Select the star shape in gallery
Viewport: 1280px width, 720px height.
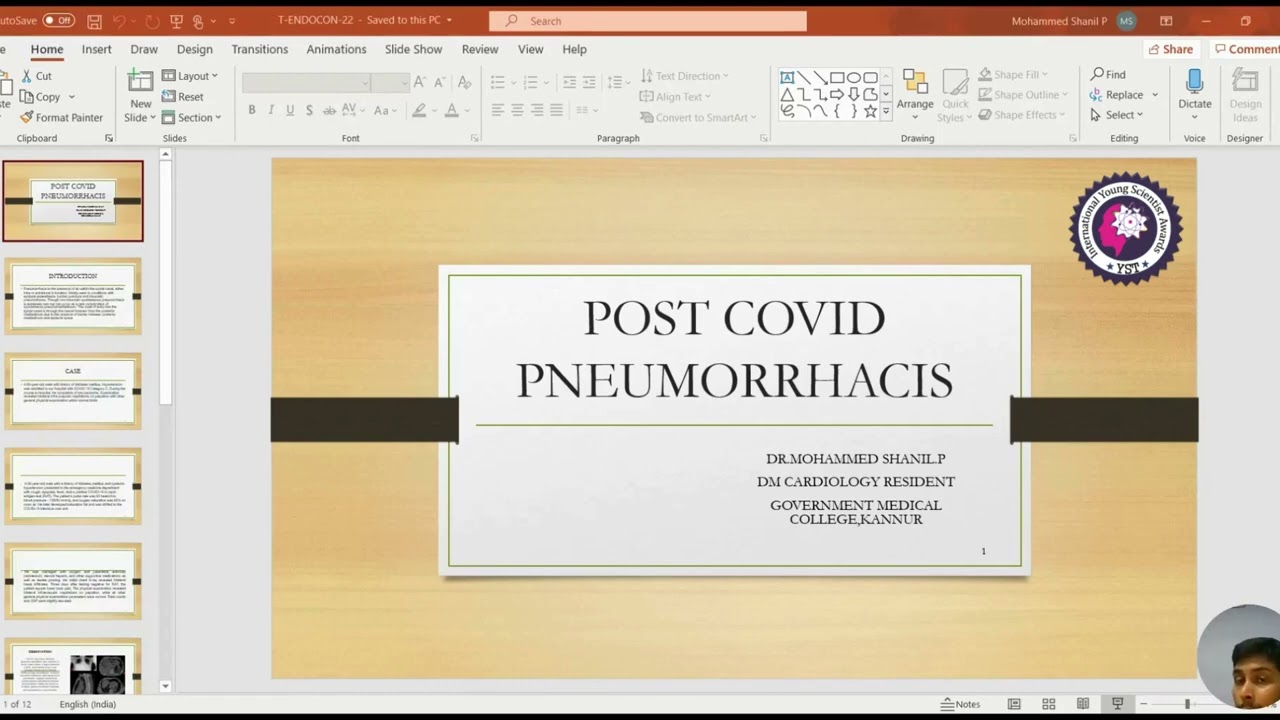point(870,111)
